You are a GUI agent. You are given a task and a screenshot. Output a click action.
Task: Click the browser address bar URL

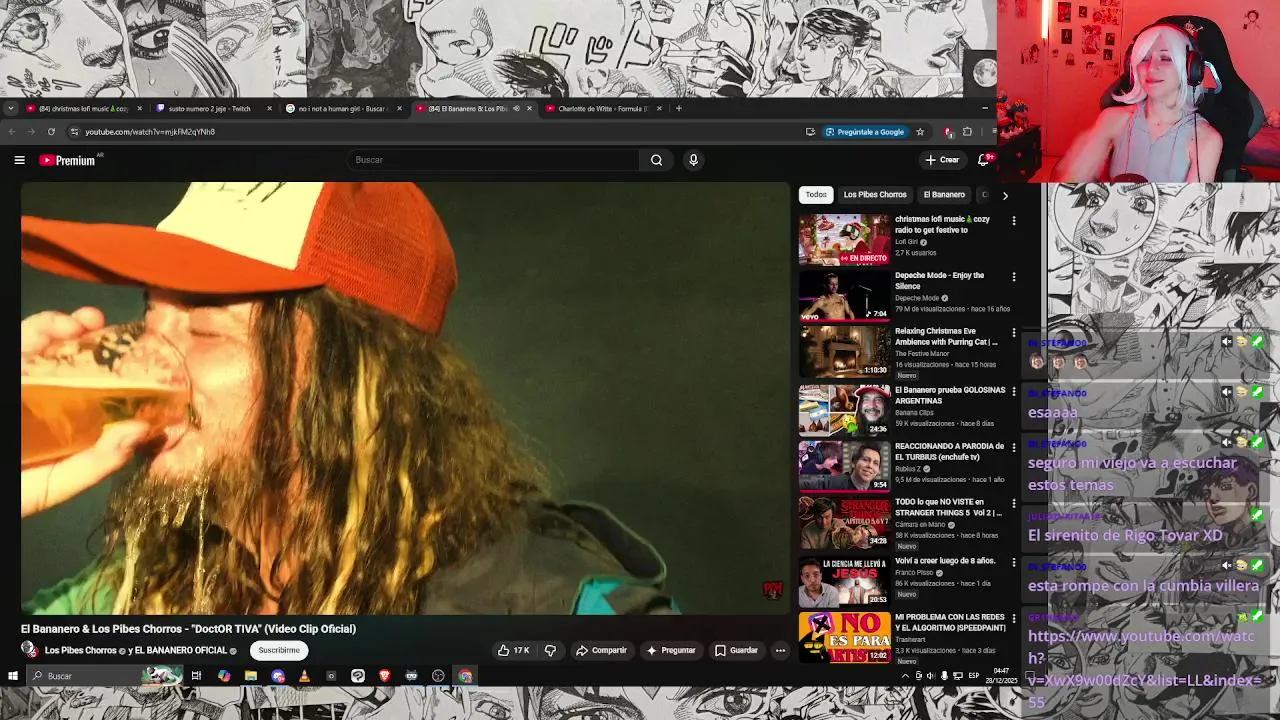pyautogui.click(x=150, y=131)
